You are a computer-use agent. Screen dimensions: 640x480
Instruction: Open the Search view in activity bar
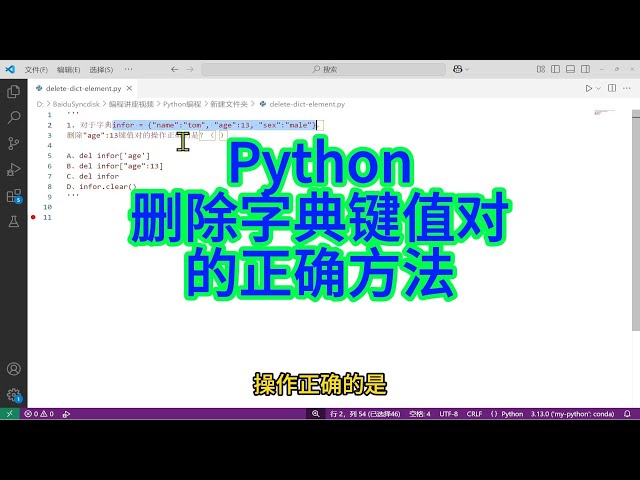pyautogui.click(x=13, y=117)
